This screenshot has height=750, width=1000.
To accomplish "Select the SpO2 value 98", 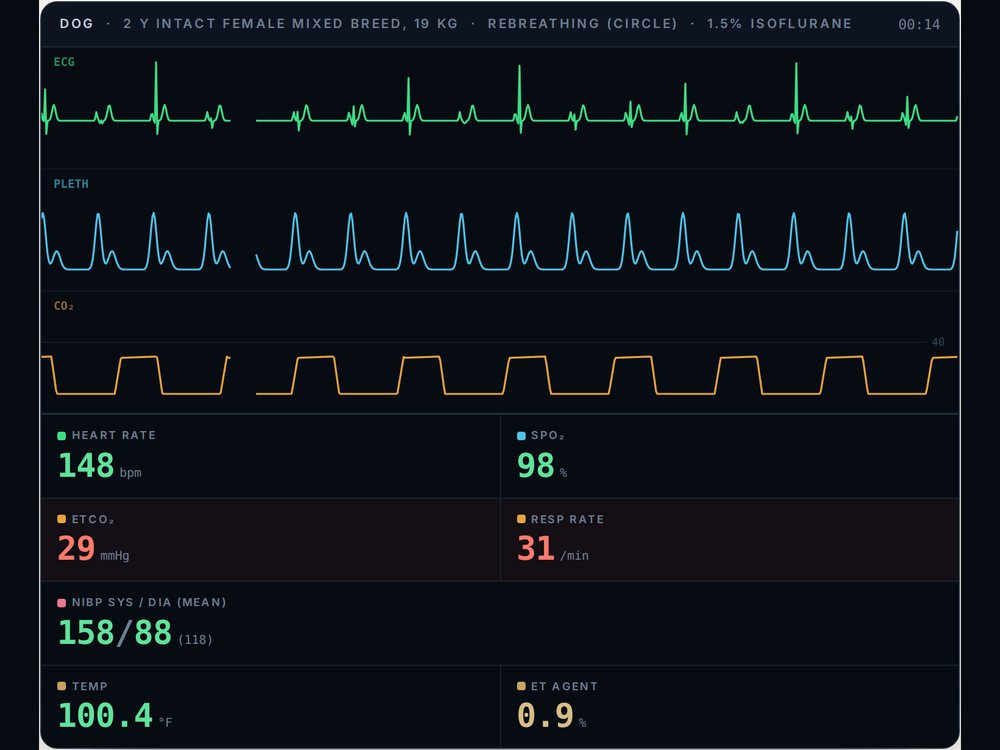I will tap(536, 465).
